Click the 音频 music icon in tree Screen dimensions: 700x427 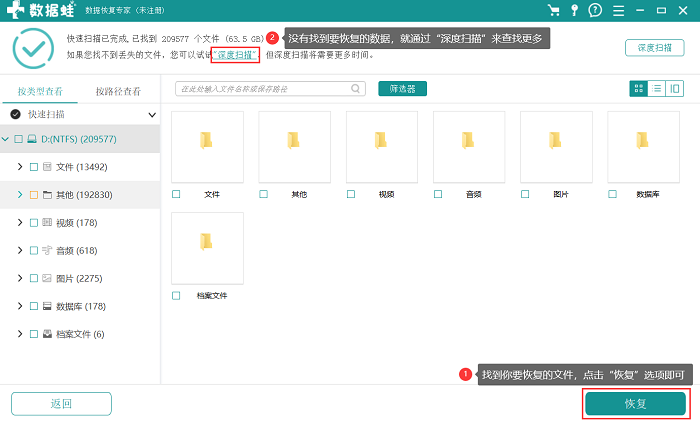click(47, 250)
